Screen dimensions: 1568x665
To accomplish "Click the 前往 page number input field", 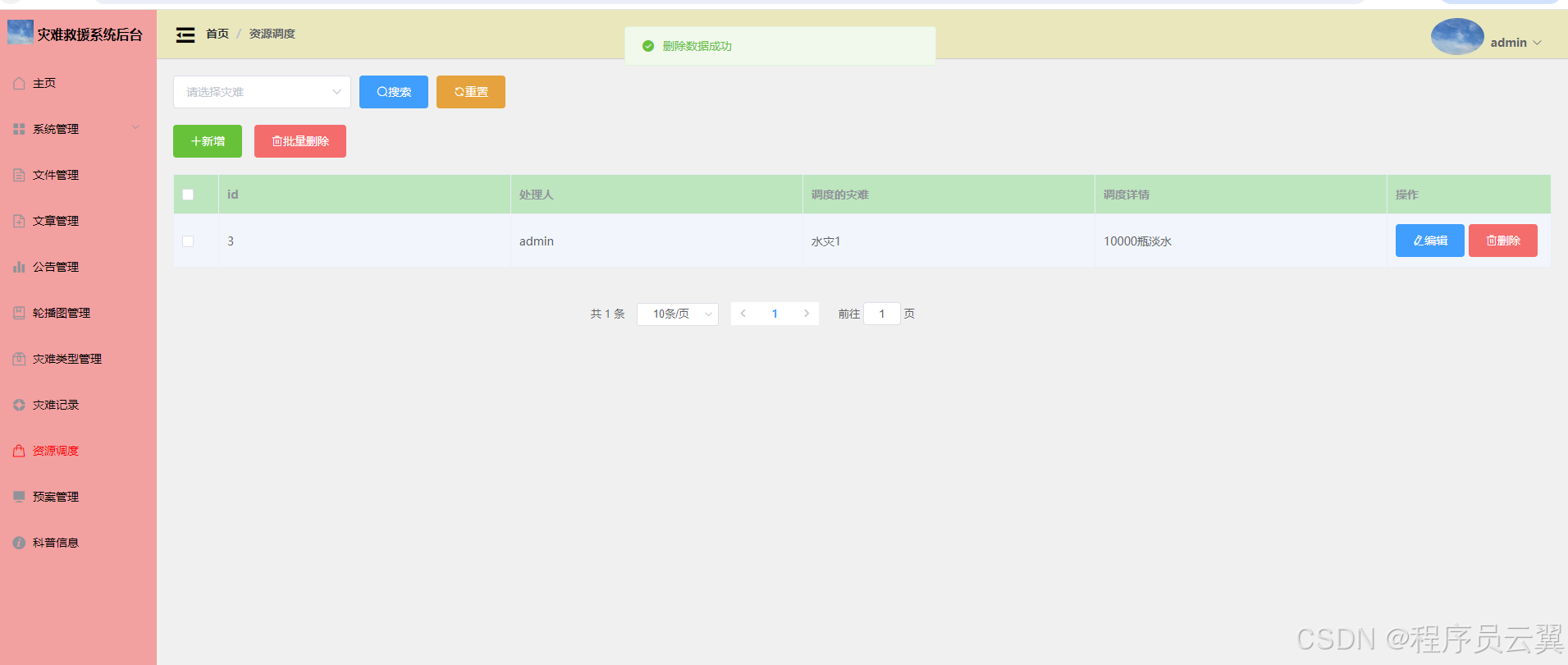I will [x=882, y=314].
